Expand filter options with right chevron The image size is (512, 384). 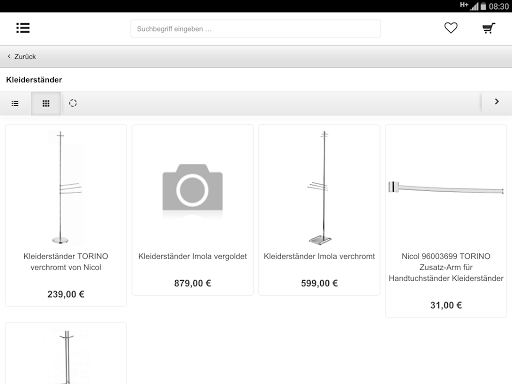[x=497, y=102]
